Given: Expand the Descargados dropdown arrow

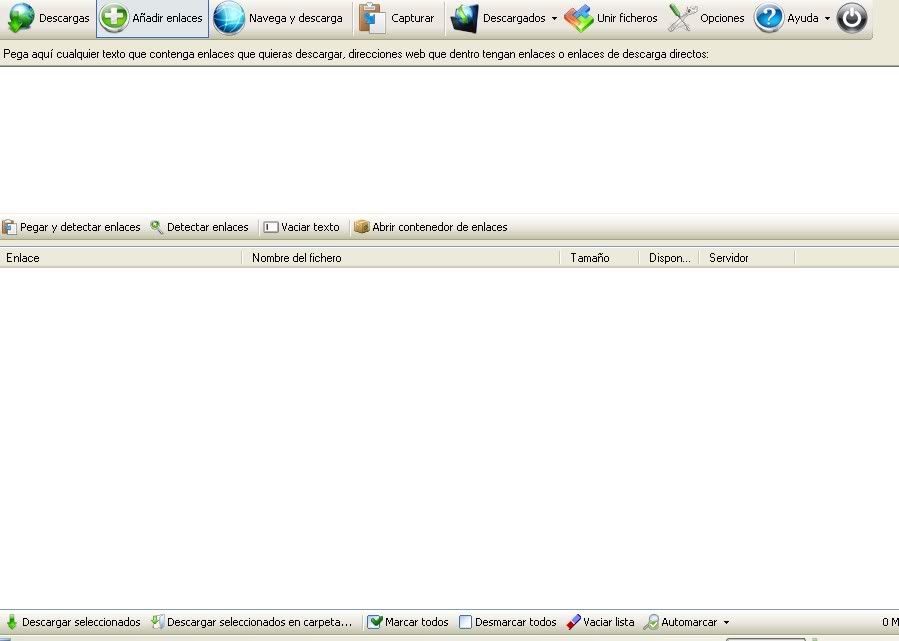Looking at the screenshot, I should tap(554, 19).
